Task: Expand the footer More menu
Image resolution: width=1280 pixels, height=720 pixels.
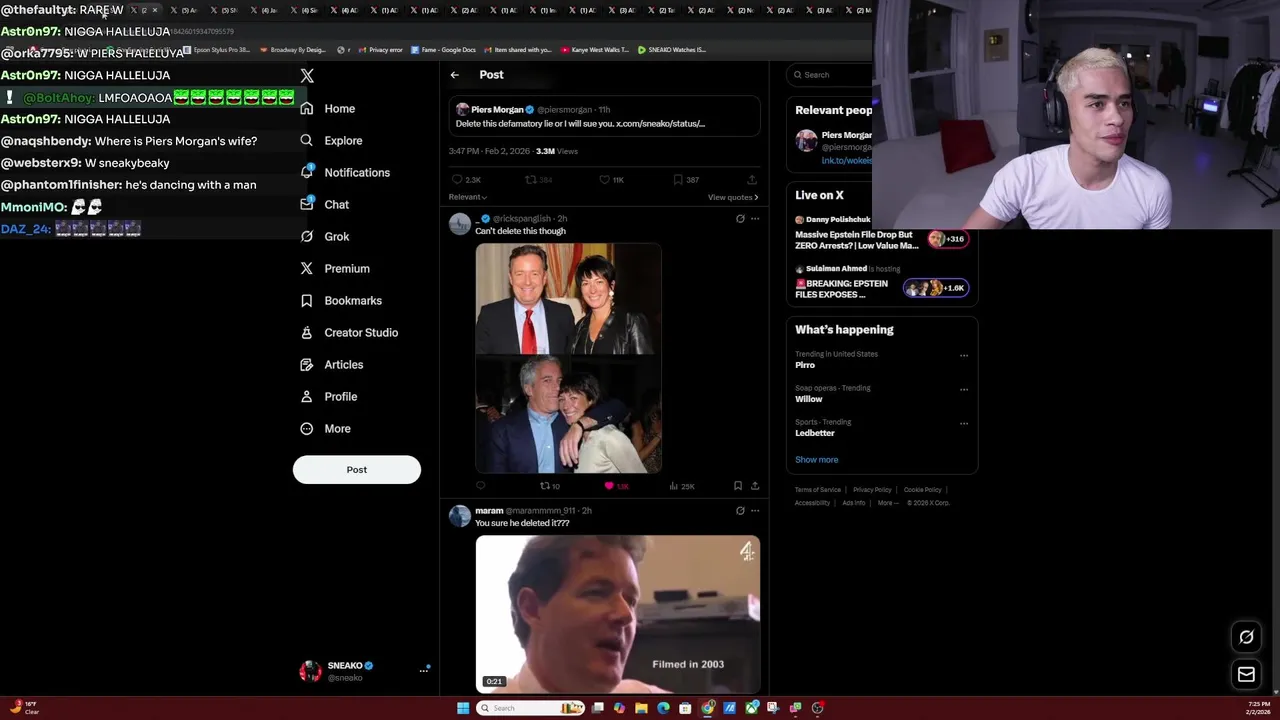Action: [887, 503]
